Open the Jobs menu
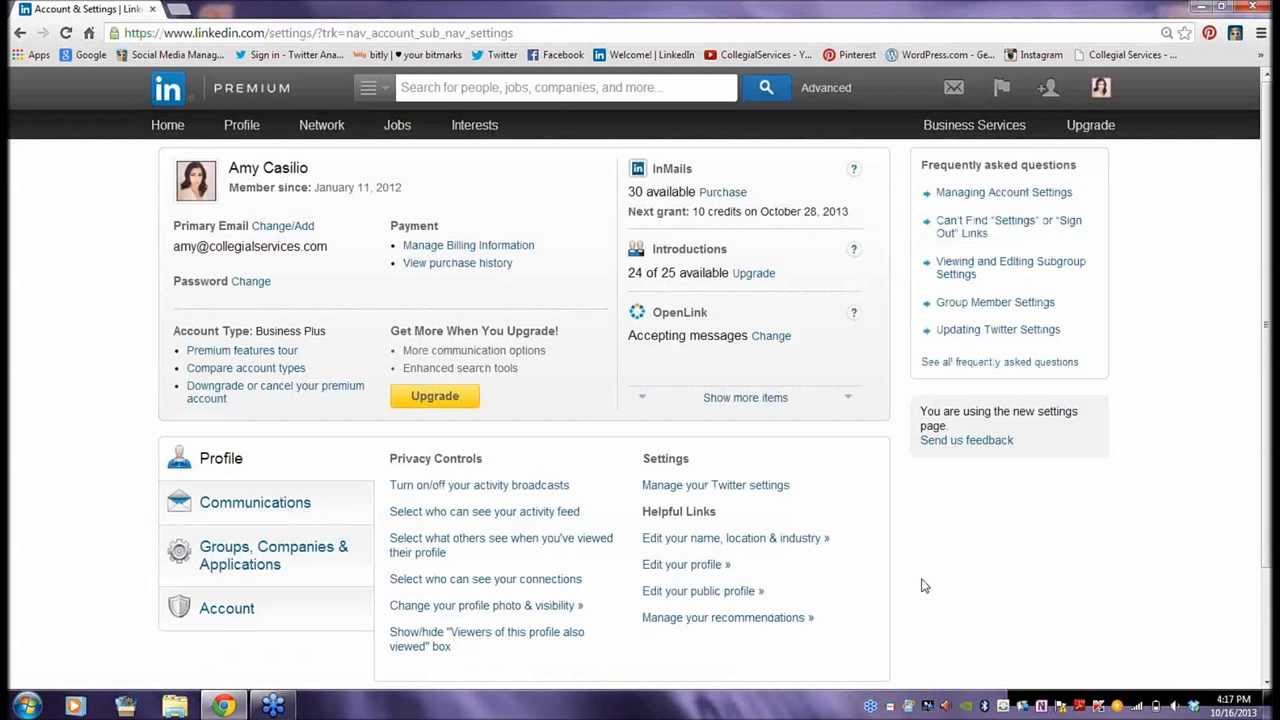1280x720 pixels. click(x=397, y=125)
